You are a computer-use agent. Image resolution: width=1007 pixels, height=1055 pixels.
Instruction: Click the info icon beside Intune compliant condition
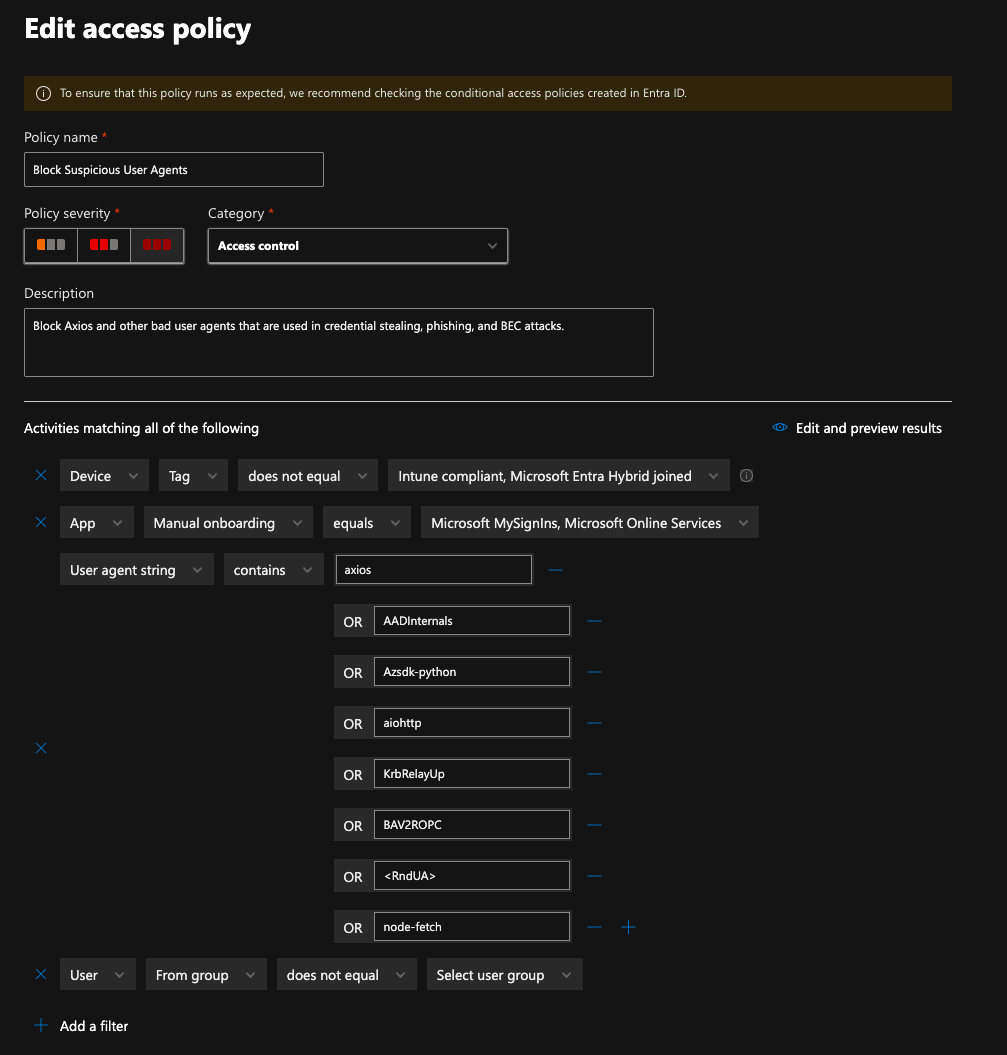pos(746,475)
